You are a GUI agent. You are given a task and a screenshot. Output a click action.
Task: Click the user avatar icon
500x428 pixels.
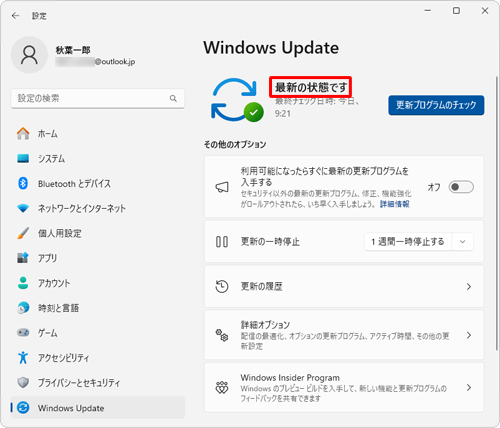coord(29,55)
